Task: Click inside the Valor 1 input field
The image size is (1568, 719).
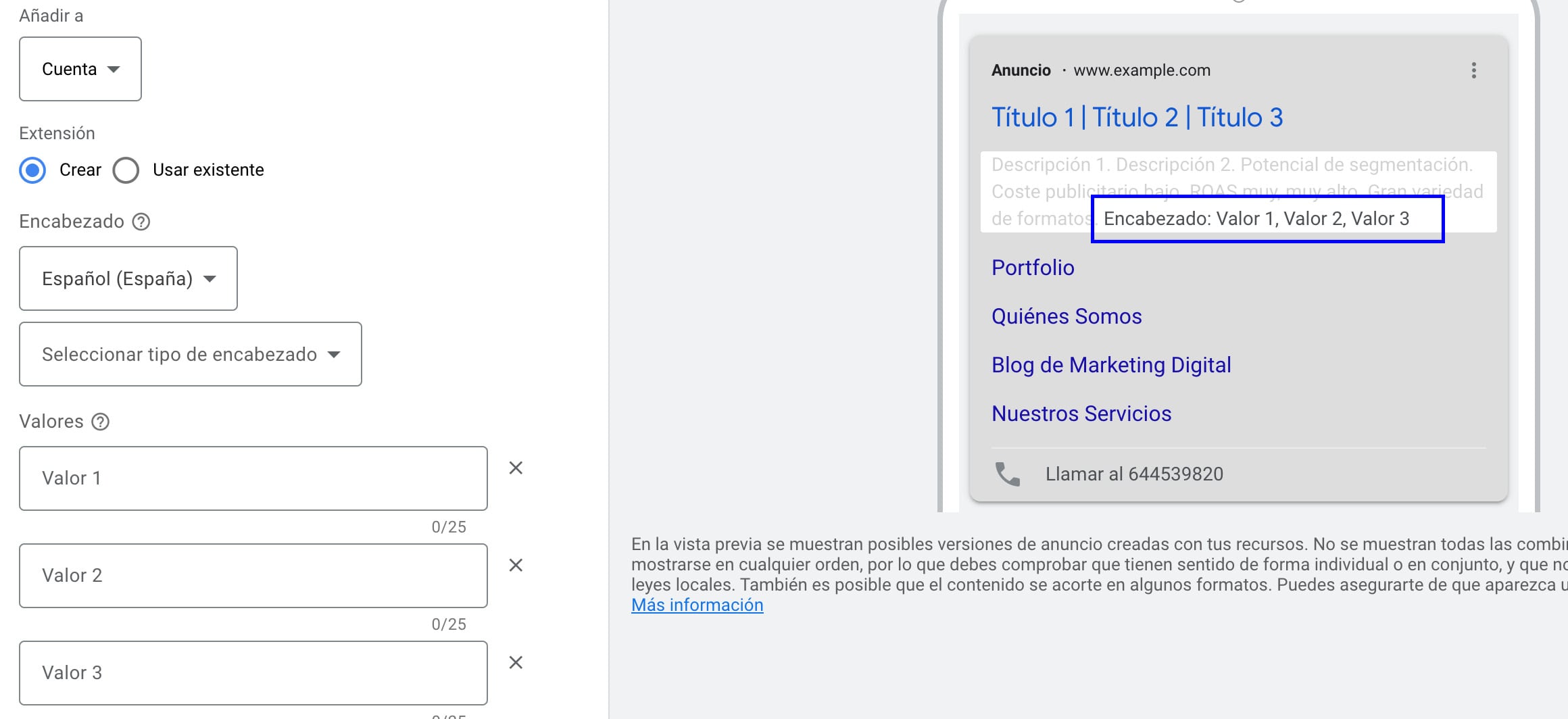Action: [x=253, y=478]
